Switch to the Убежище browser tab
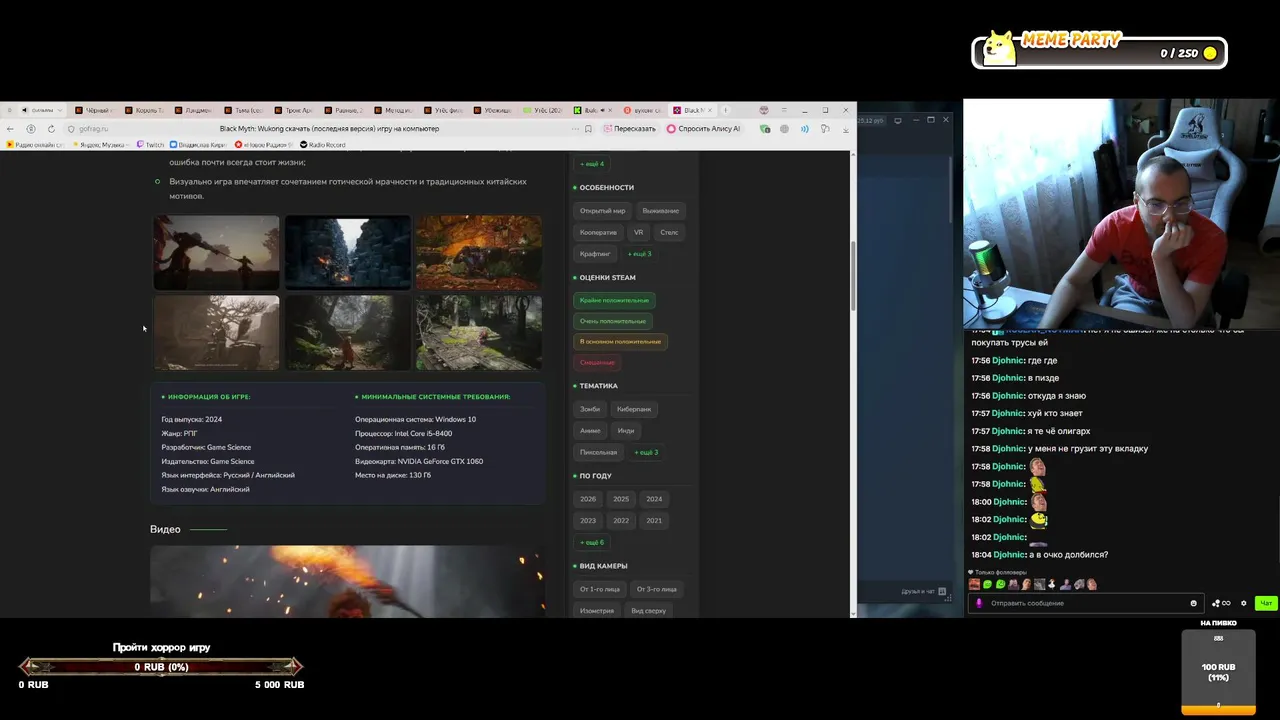This screenshot has height=720, width=1280. coord(492,110)
